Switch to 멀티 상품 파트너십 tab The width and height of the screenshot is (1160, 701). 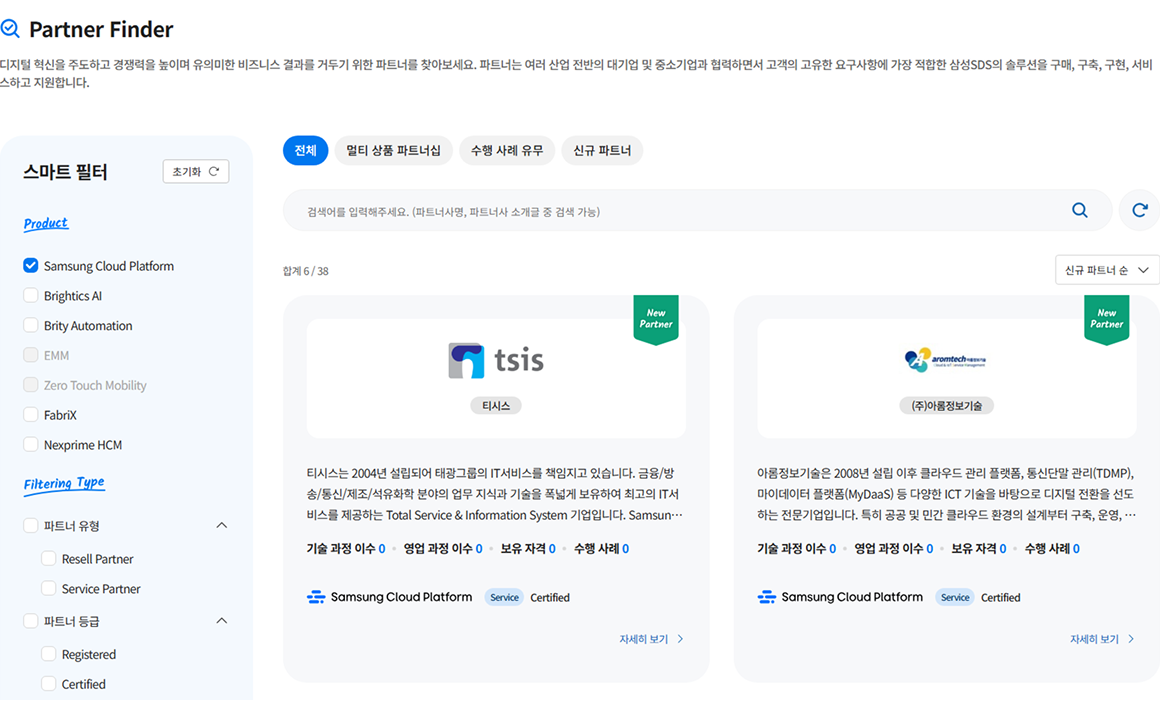[394, 150]
